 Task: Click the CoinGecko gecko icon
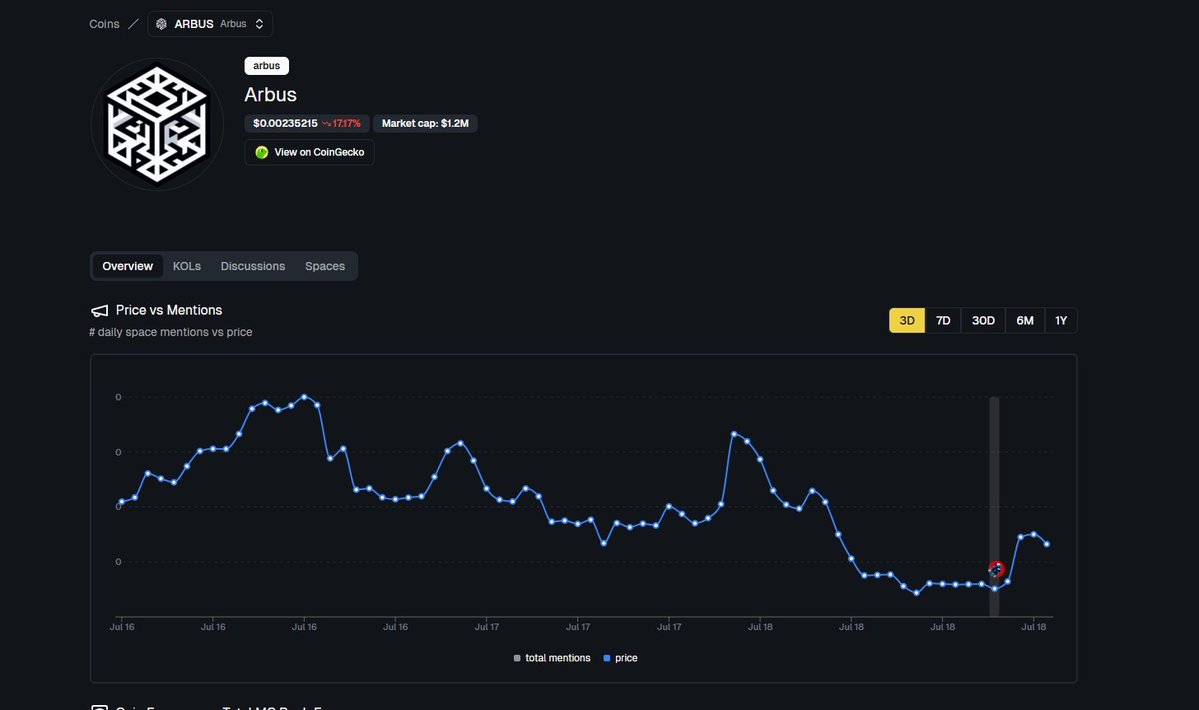[262, 152]
